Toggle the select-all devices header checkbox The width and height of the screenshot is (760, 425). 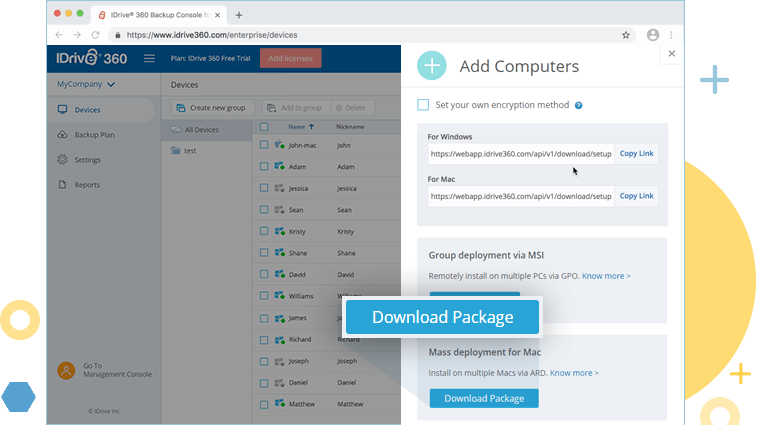click(x=264, y=127)
